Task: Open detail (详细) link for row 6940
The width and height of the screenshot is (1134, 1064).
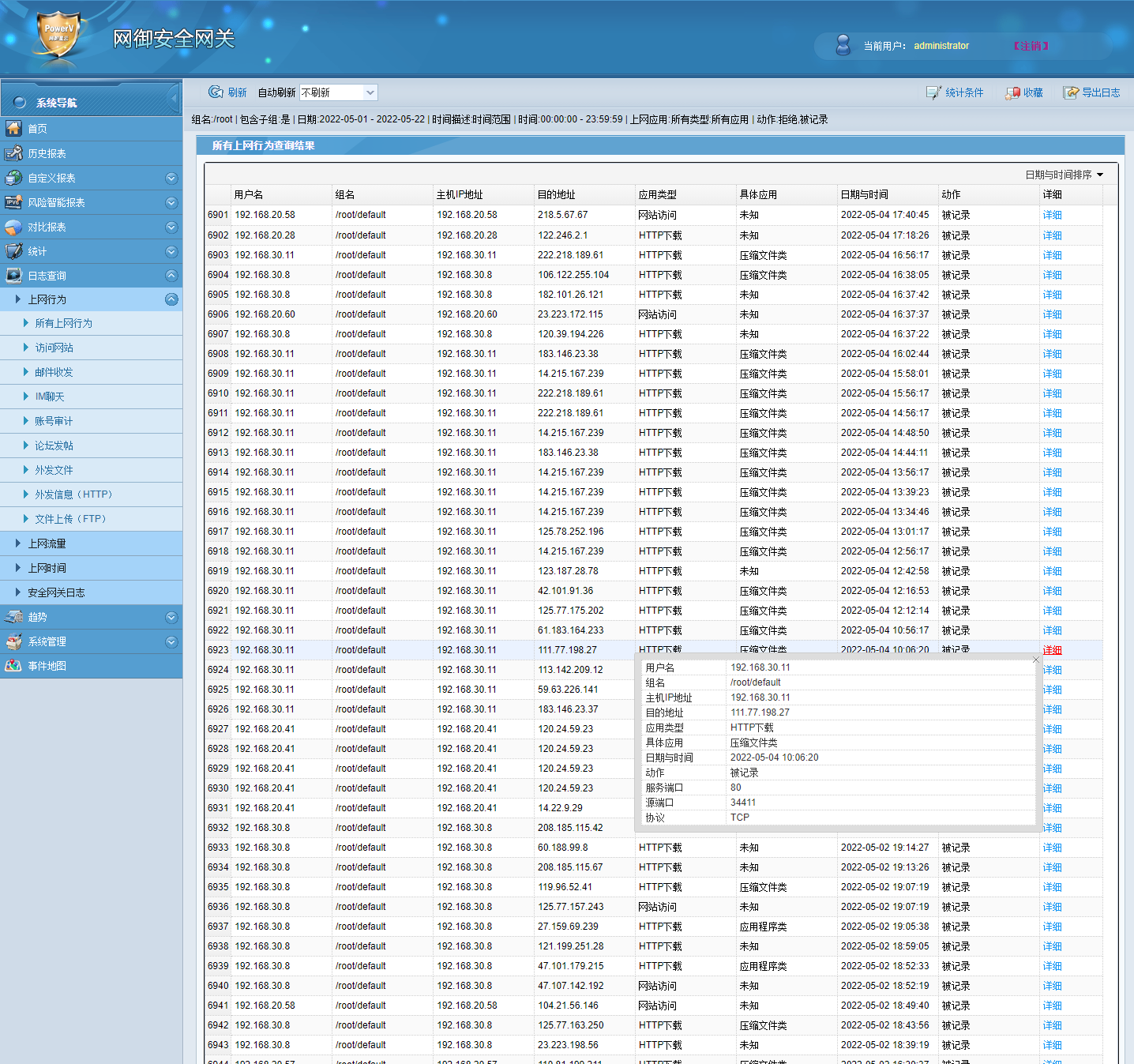Action: pyautogui.click(x=1052, y=986)
